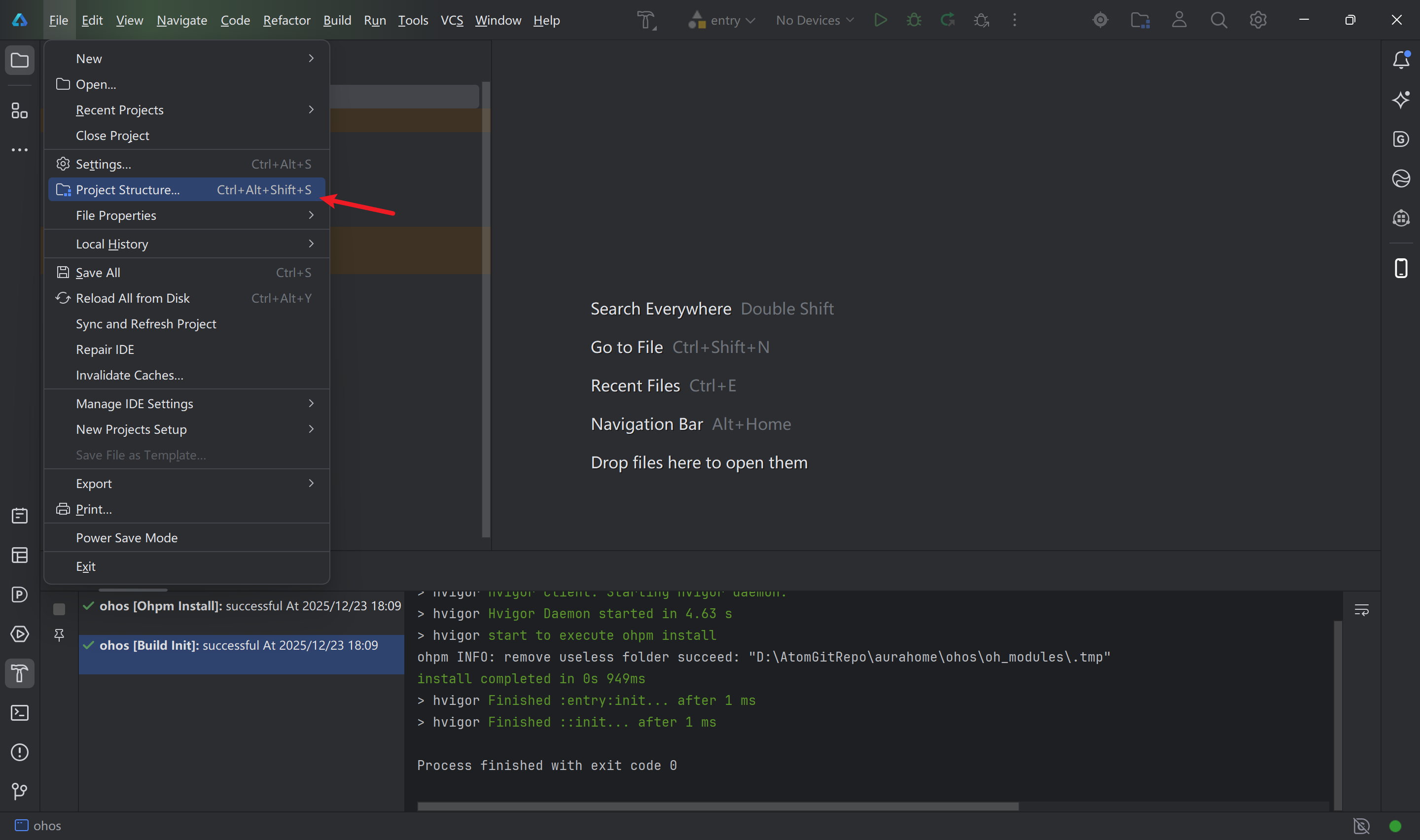The width and height of the screenshot is (1420, 840).
Task: Click the Search Everywhere magnifier icon
Action: [x=1218, y=20]
